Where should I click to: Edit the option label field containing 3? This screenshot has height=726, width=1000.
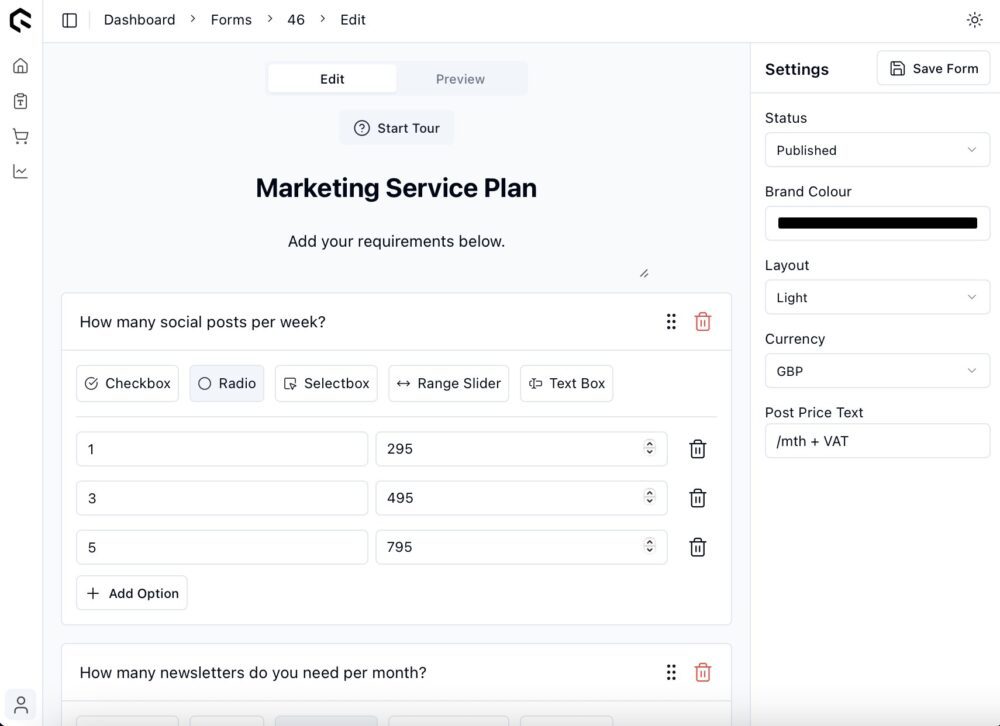tap(222, 498)
